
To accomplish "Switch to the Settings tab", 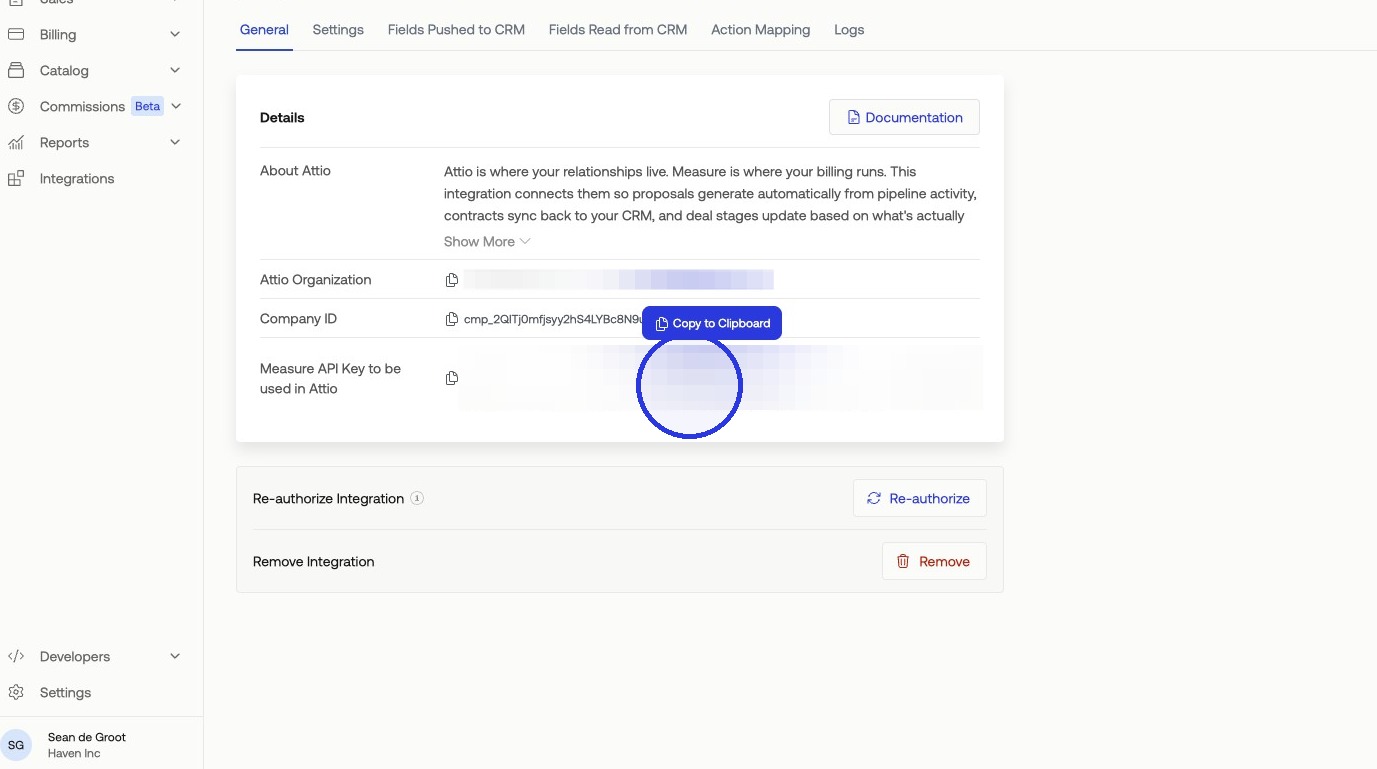I will click(338, 30).
